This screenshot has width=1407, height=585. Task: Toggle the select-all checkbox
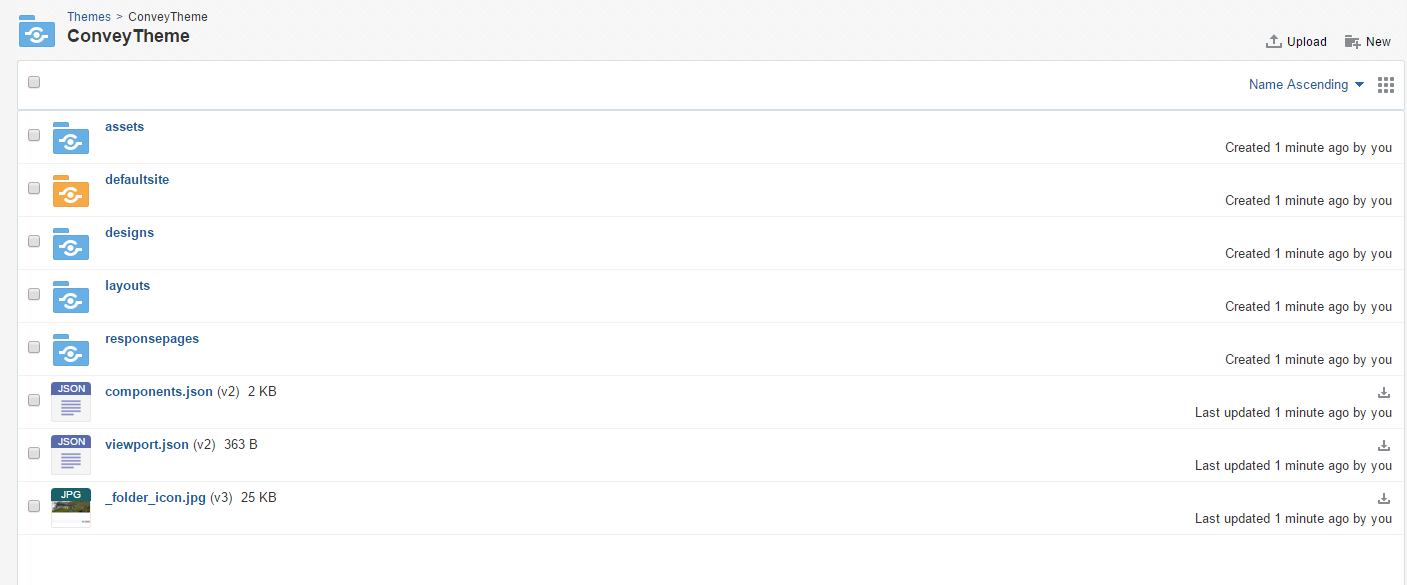(34, 82)
